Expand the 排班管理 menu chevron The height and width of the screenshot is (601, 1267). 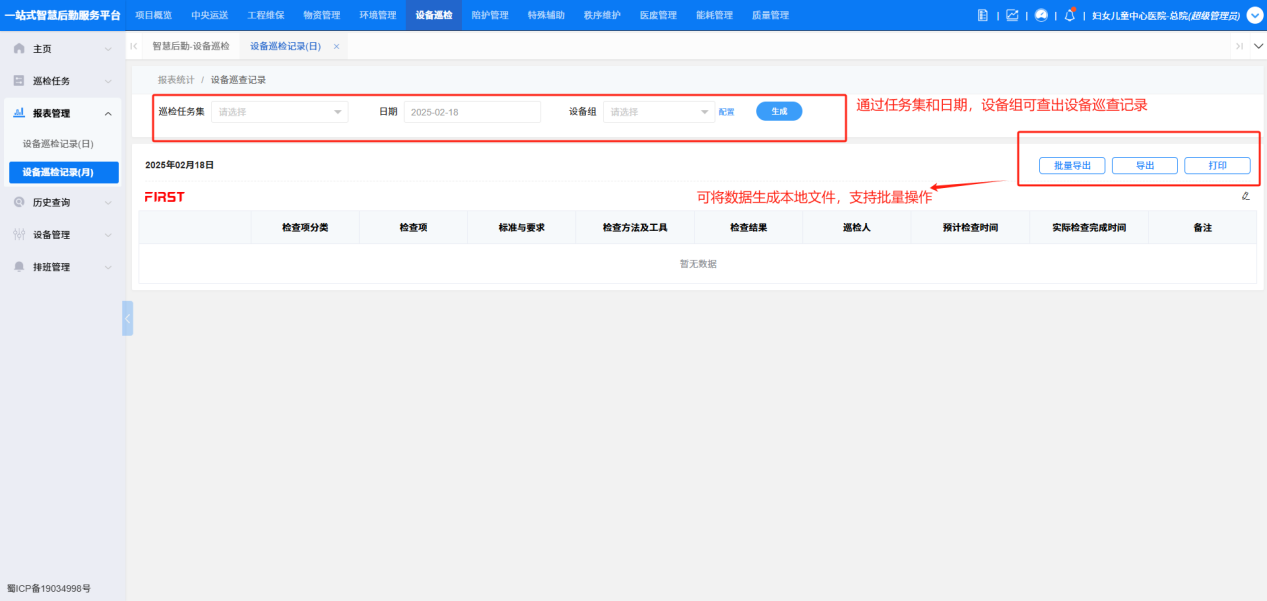108,268
